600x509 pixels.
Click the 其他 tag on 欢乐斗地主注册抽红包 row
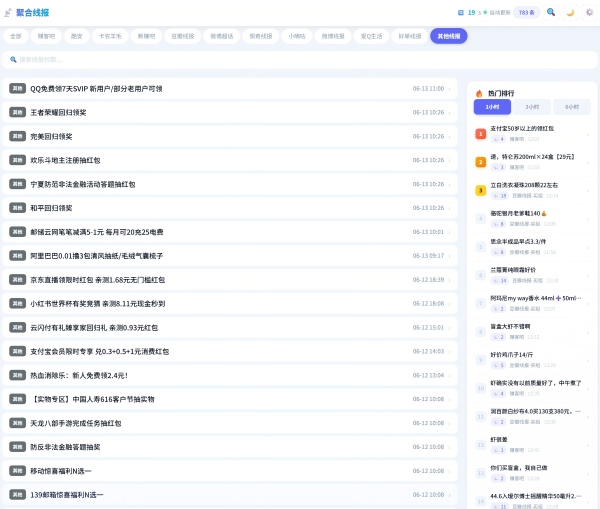click(x=17, y=160)
